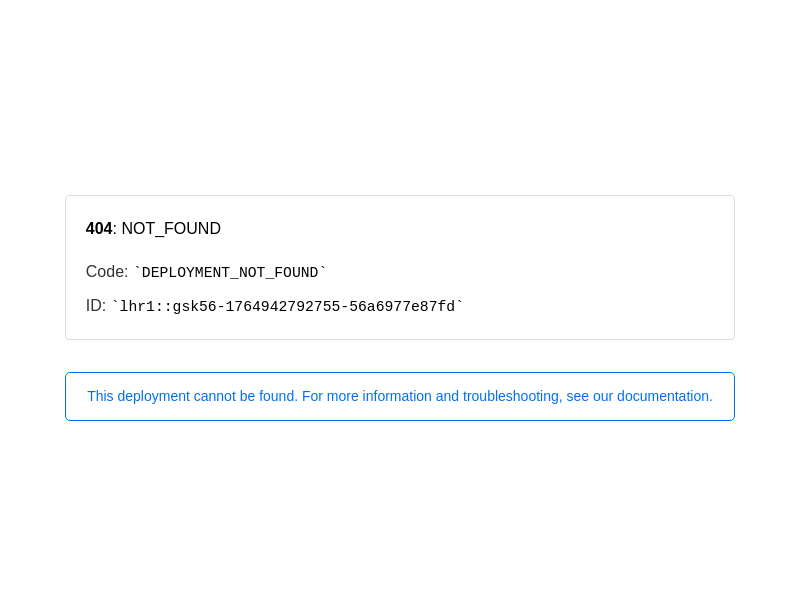Click the word 'DEPLOYMENT' in the error code

(186, 272)
